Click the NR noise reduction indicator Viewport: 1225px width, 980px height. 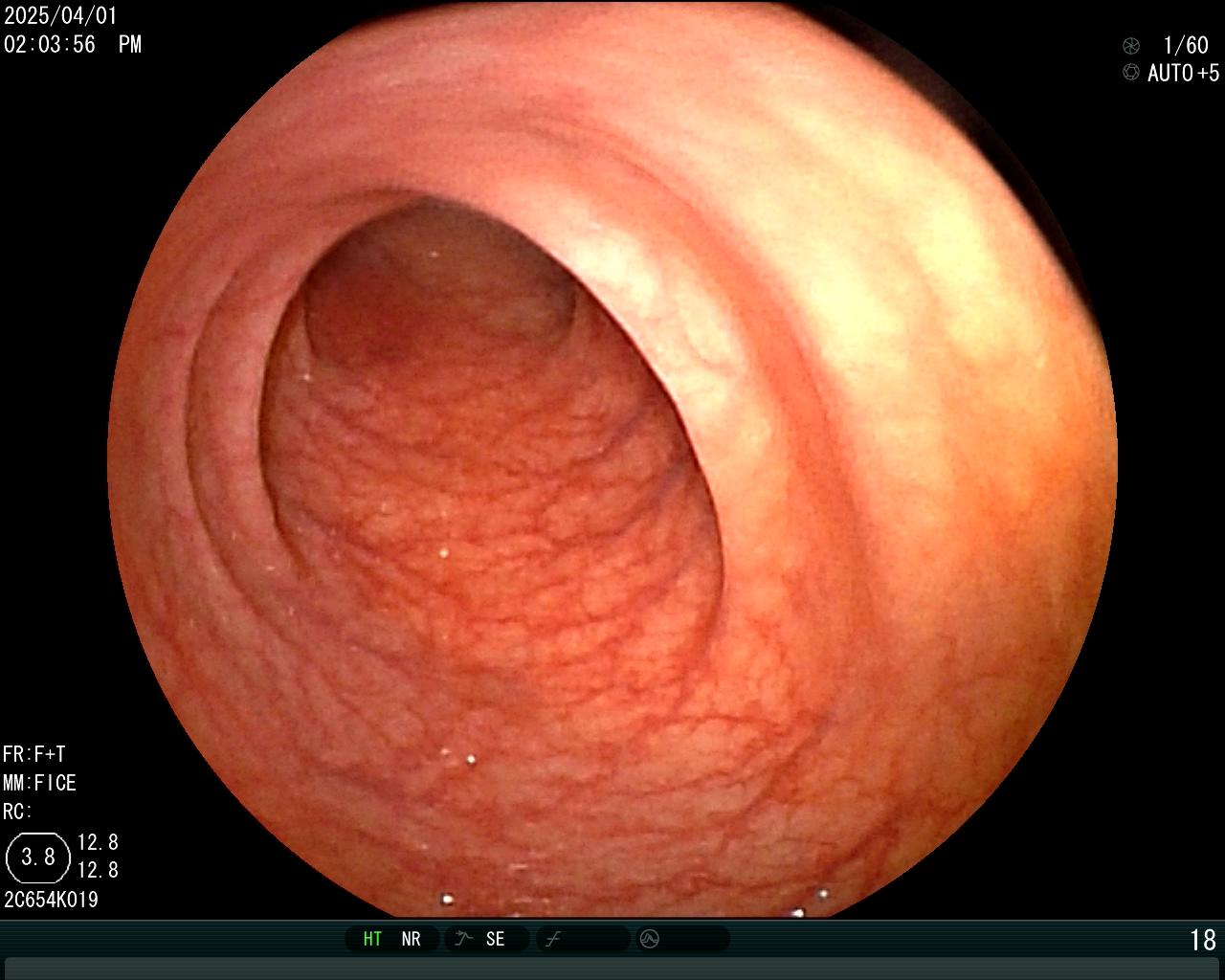[x=411, y=939]
